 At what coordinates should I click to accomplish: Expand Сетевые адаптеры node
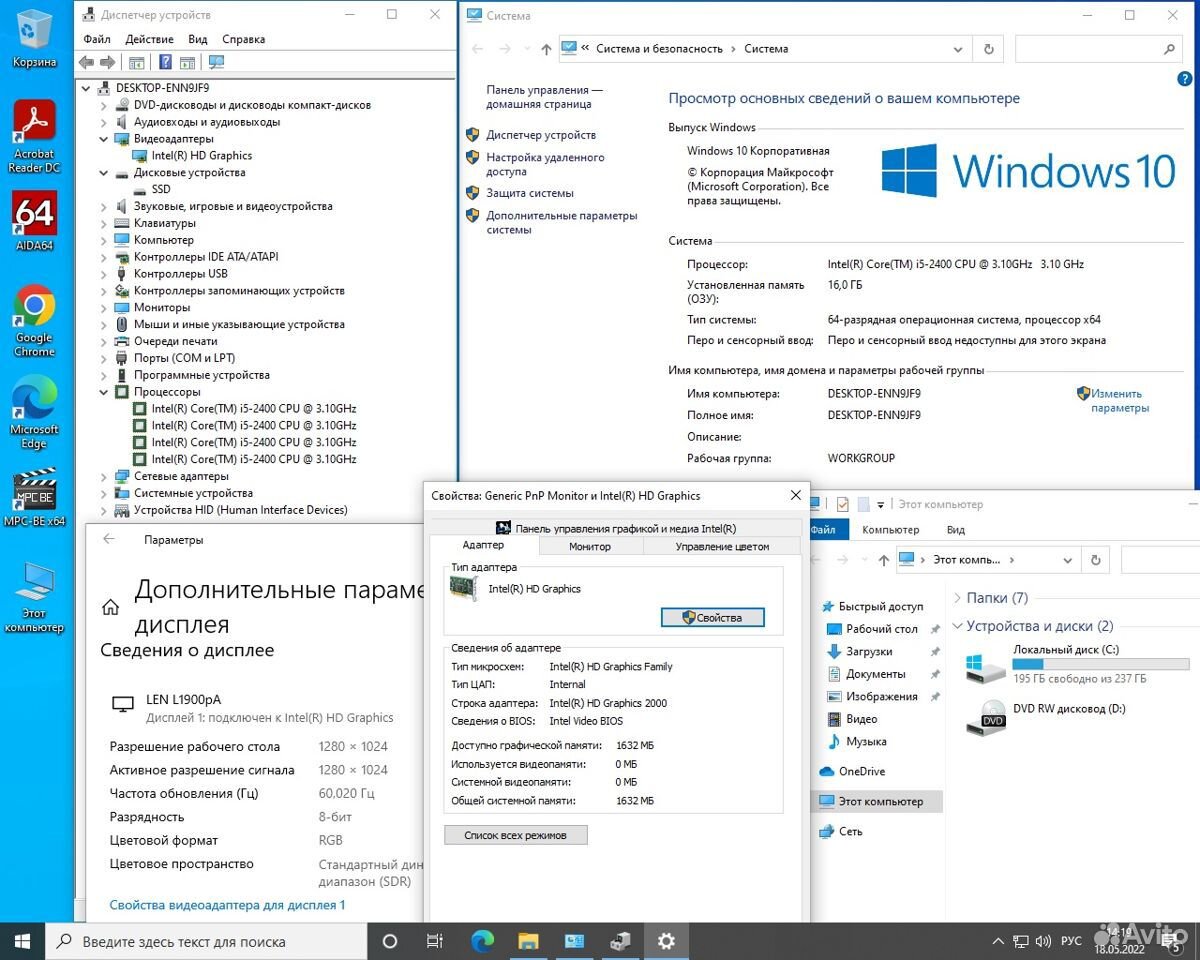[x=104, y=476]
